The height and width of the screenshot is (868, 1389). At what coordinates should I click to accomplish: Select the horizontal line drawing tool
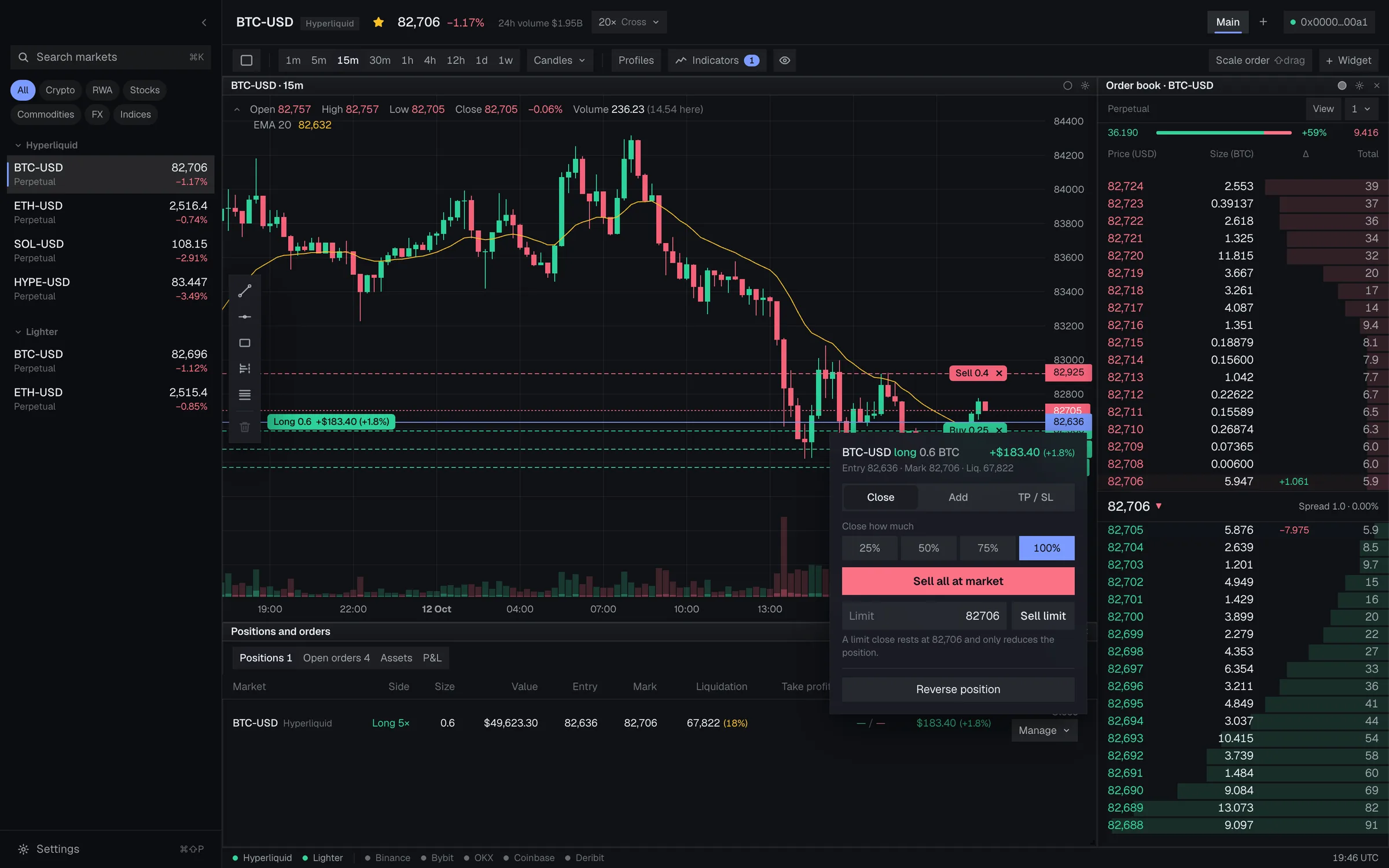click(245, 317)
